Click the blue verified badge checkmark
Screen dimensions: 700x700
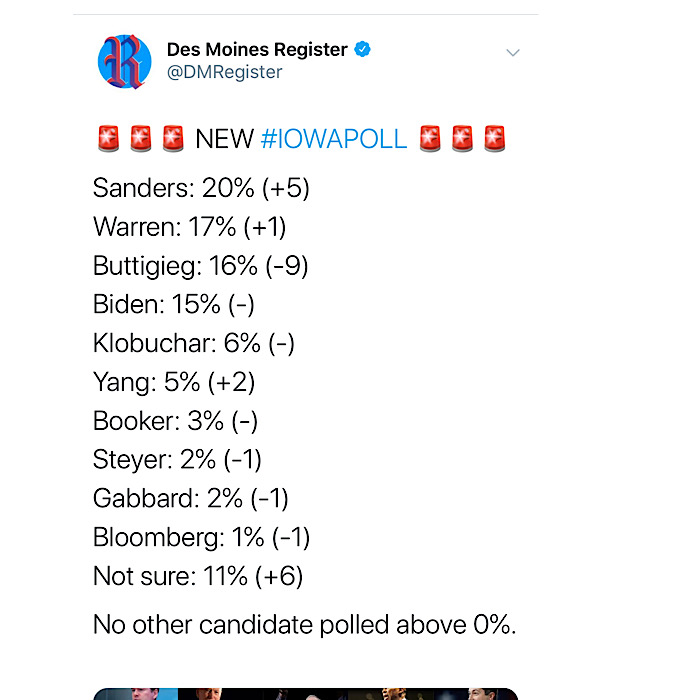coord(362,49)
